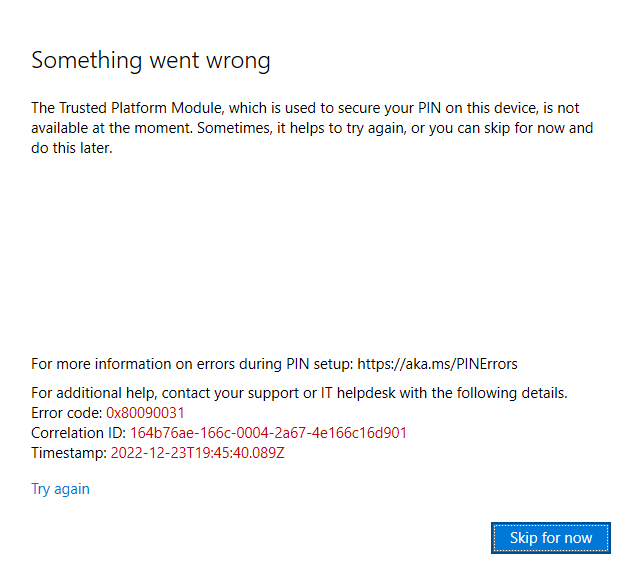This screenshot has height=582, width=644.
Task: Click the "Timestamp:" label
Action: pos(69,453)
